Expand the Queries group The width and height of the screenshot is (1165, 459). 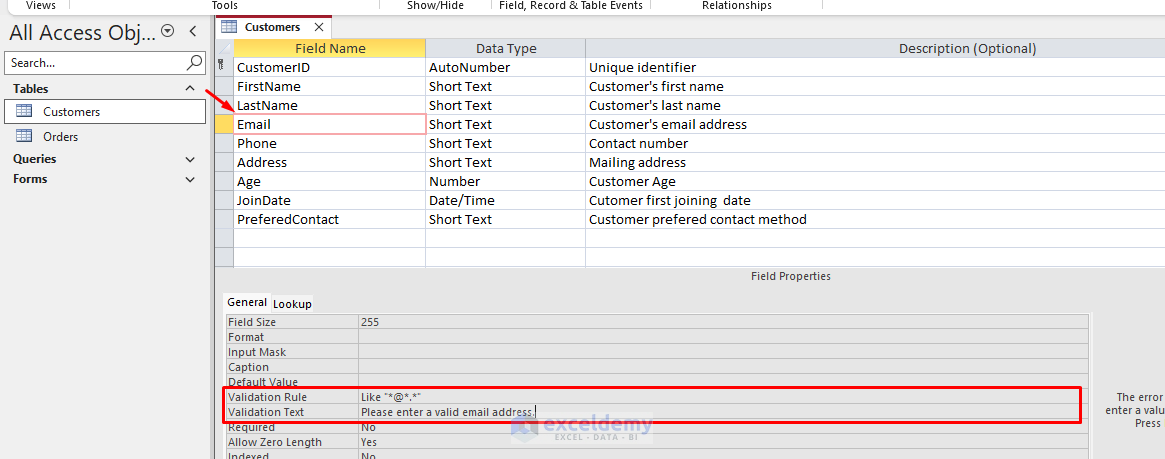pyautogui.click(x=189, y=159)
